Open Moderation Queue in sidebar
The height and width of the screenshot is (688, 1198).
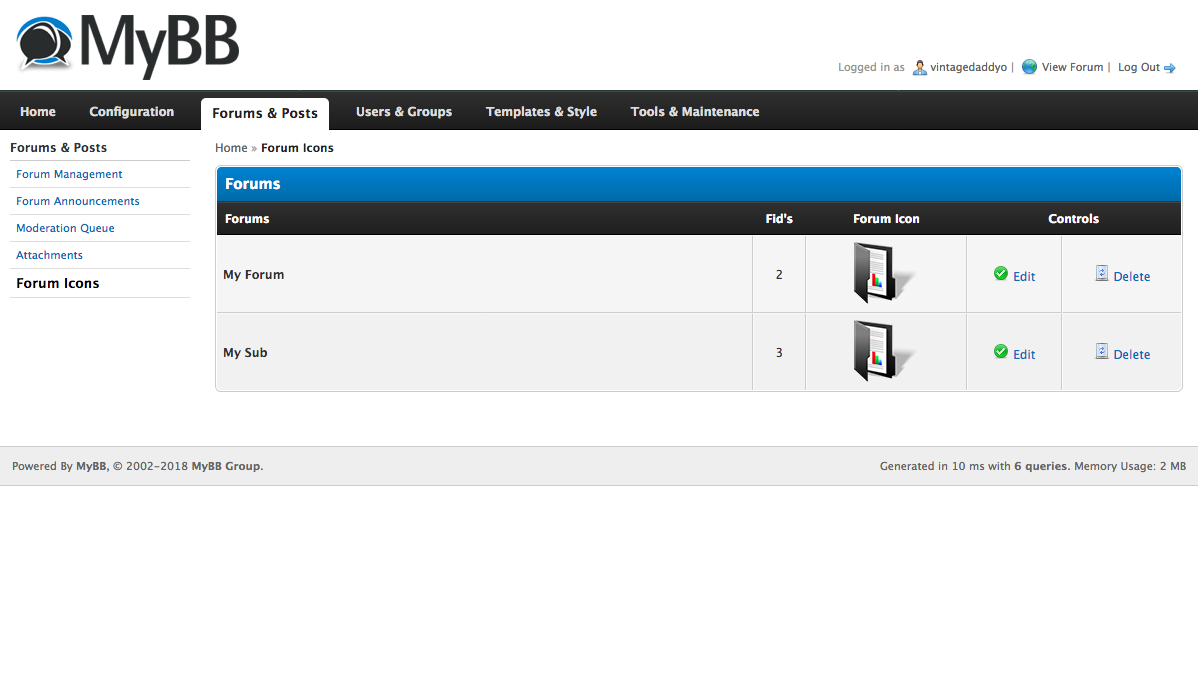pos(65,228)
